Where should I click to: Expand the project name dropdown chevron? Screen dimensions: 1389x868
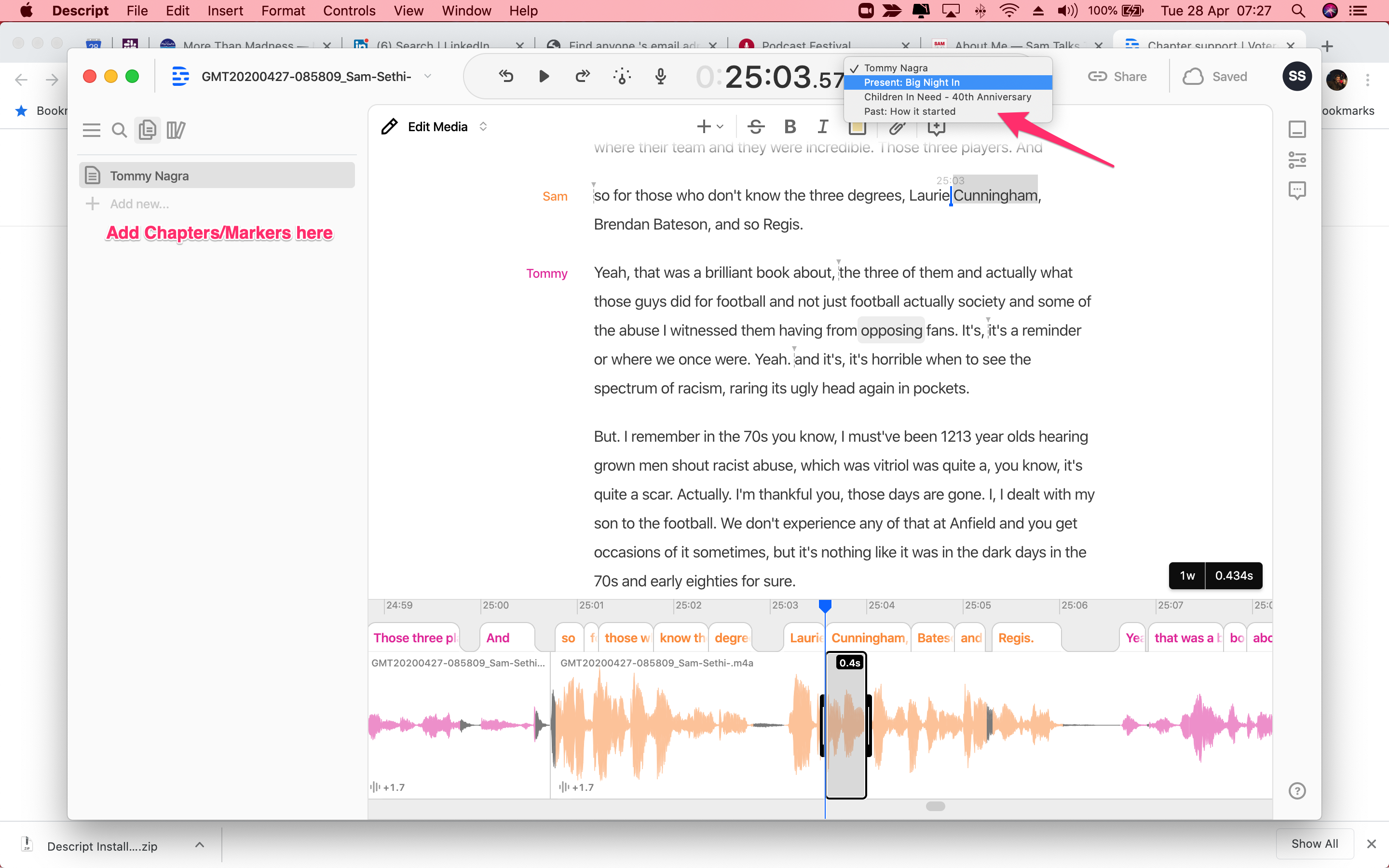[428, 76]
